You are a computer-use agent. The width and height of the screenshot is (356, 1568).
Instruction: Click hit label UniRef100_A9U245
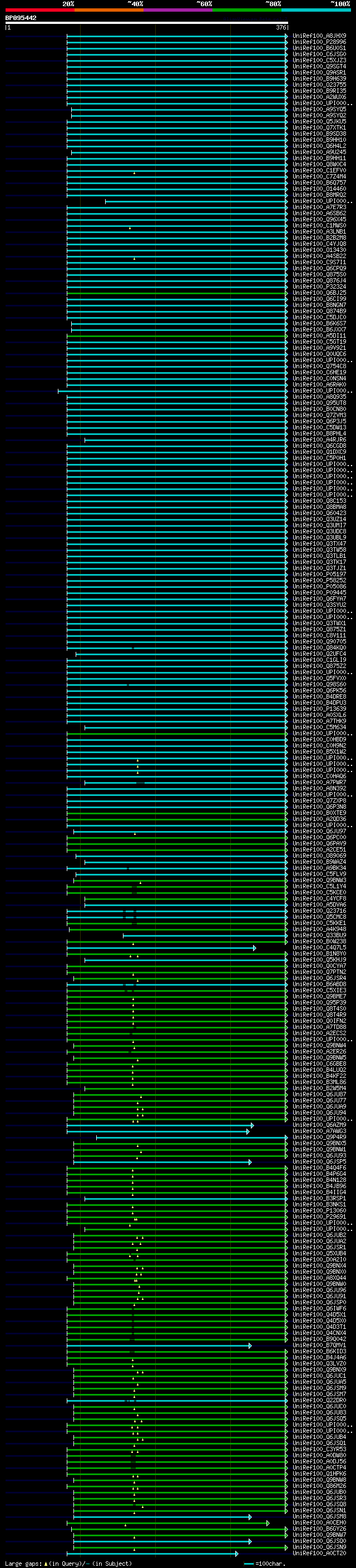tap(319, 152)
